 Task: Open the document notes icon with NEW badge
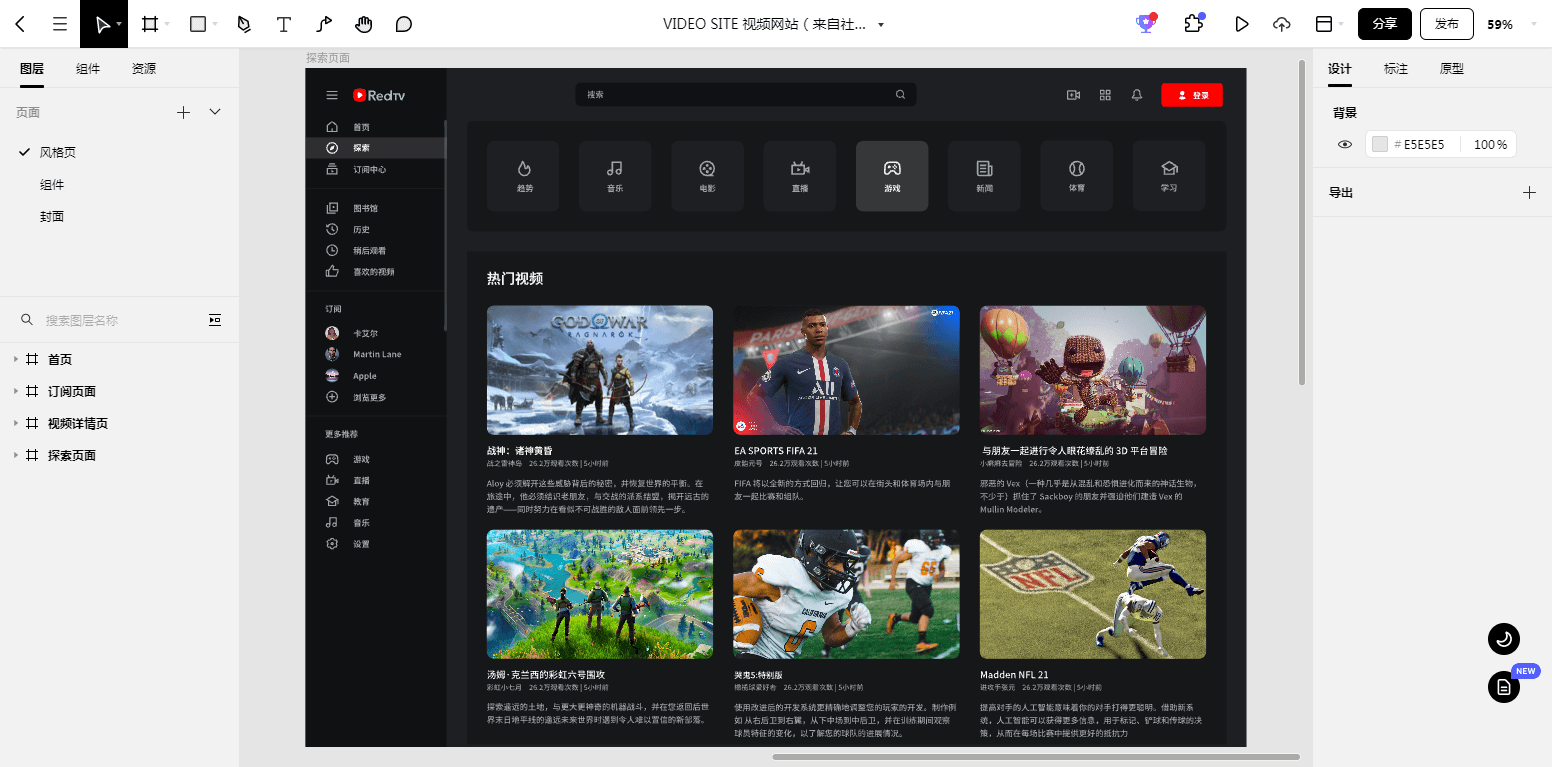[1504, 687]
